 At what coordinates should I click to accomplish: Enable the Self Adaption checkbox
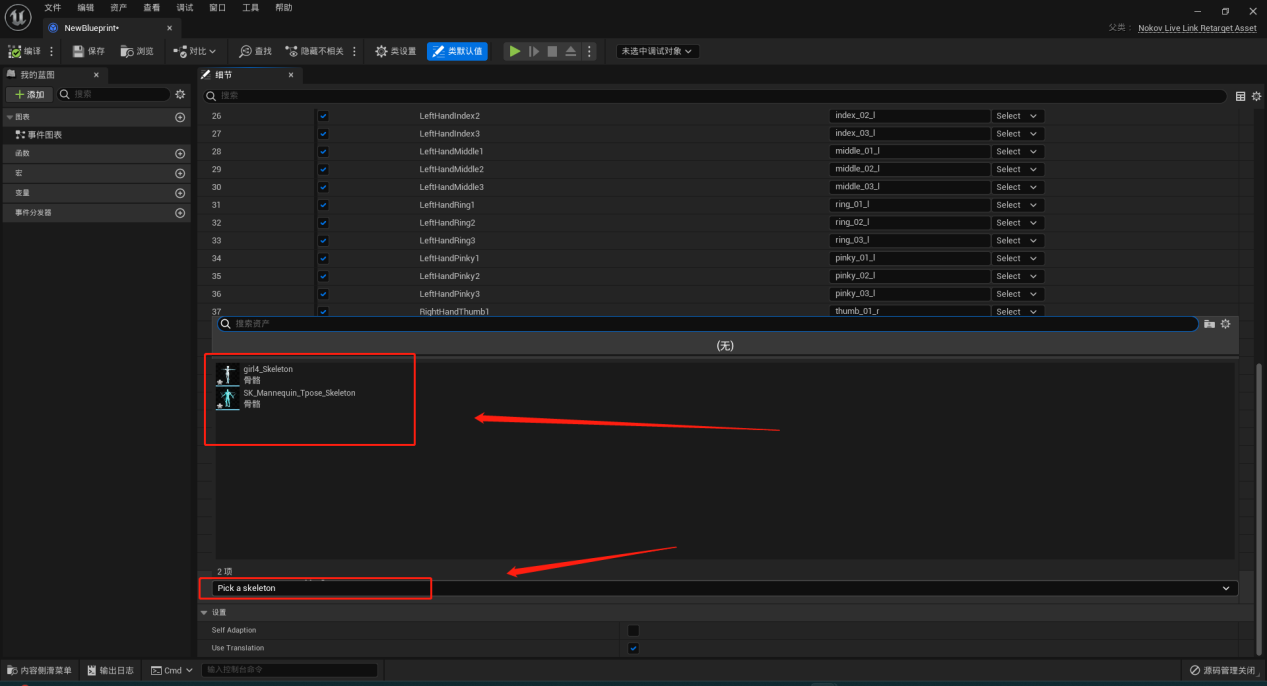pyautogui.click(x=633, y=630)
